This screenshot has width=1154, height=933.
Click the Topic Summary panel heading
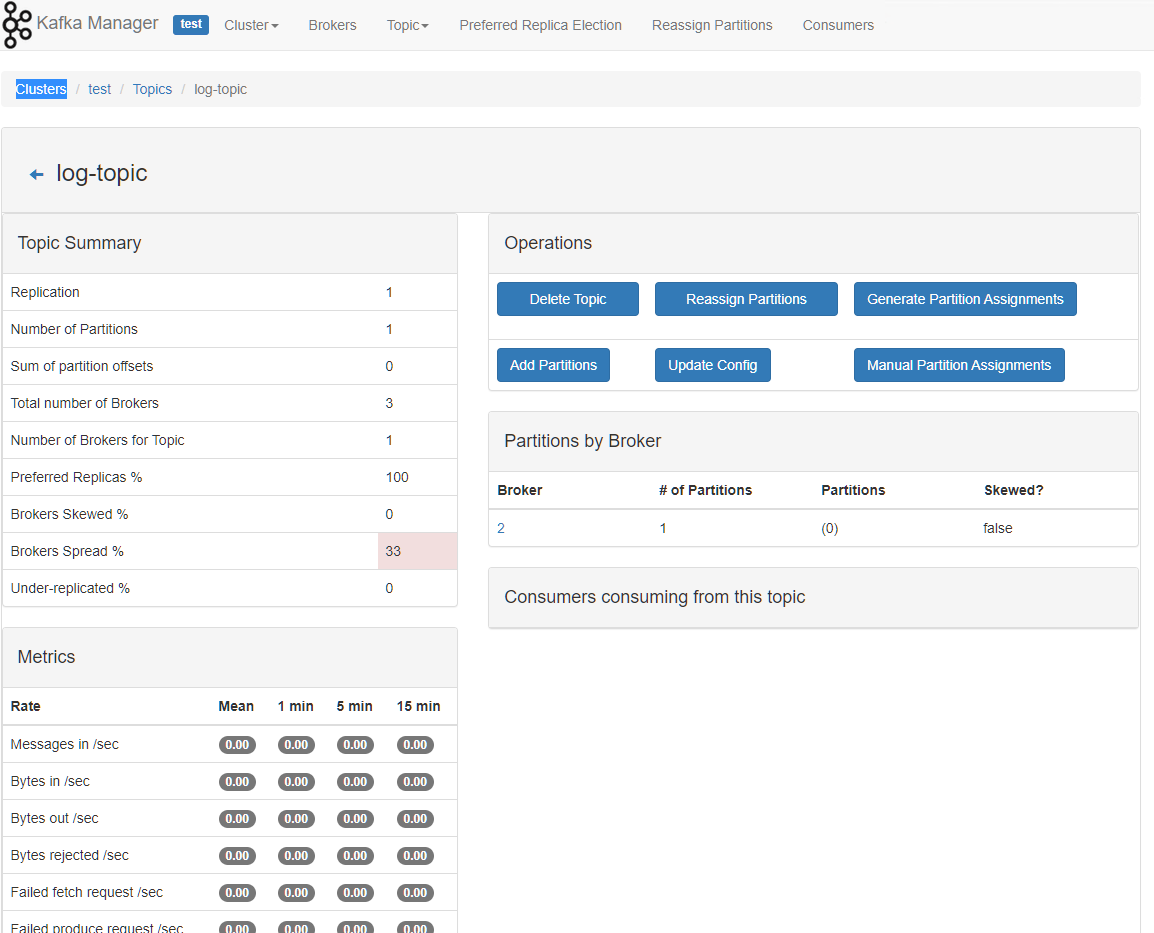coord(79,243)
